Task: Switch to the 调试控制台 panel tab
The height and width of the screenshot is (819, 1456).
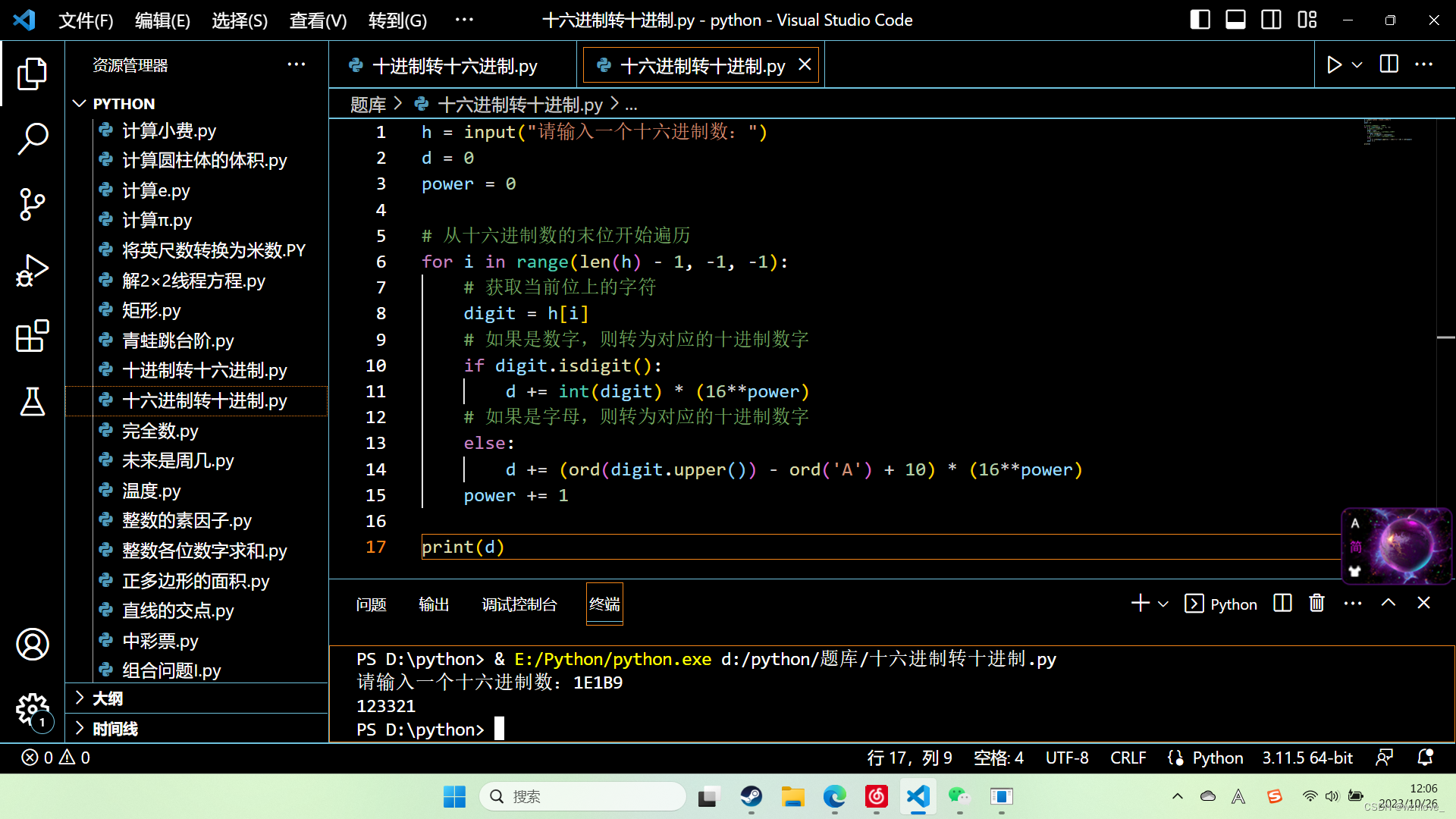Action: [519, 604]
